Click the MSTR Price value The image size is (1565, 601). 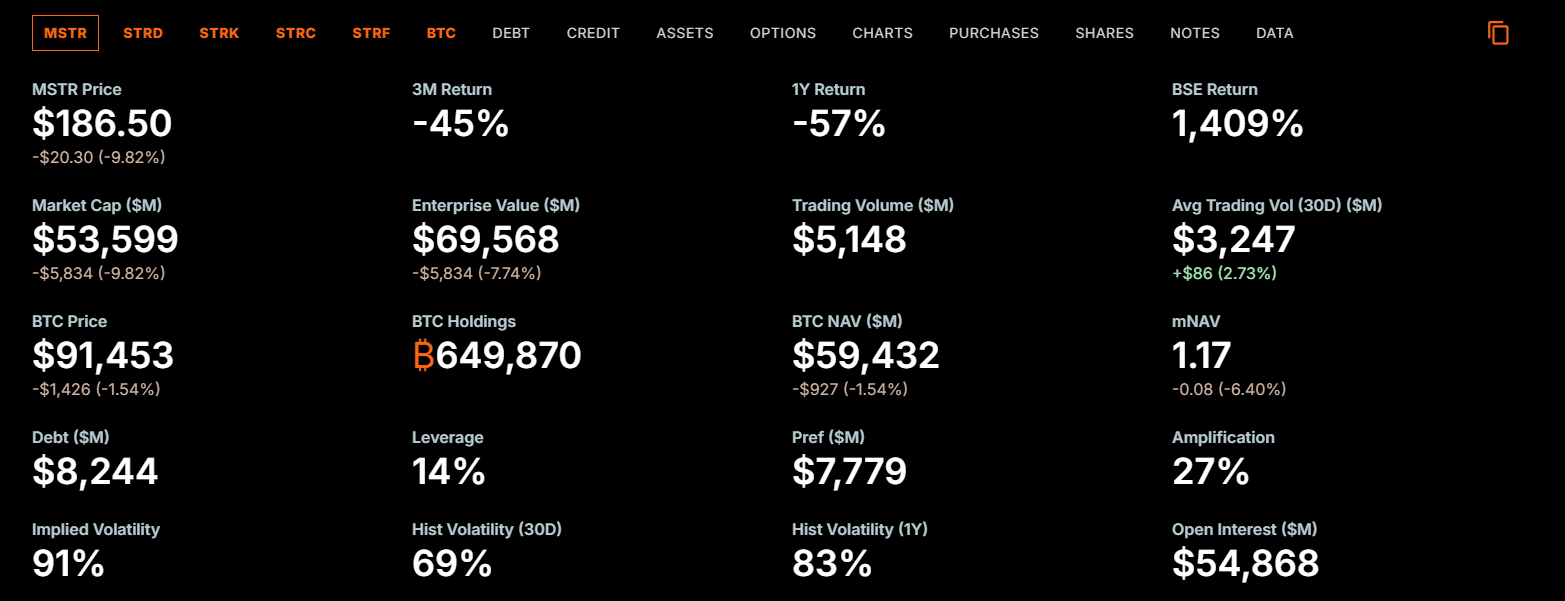tap(101, 123)
